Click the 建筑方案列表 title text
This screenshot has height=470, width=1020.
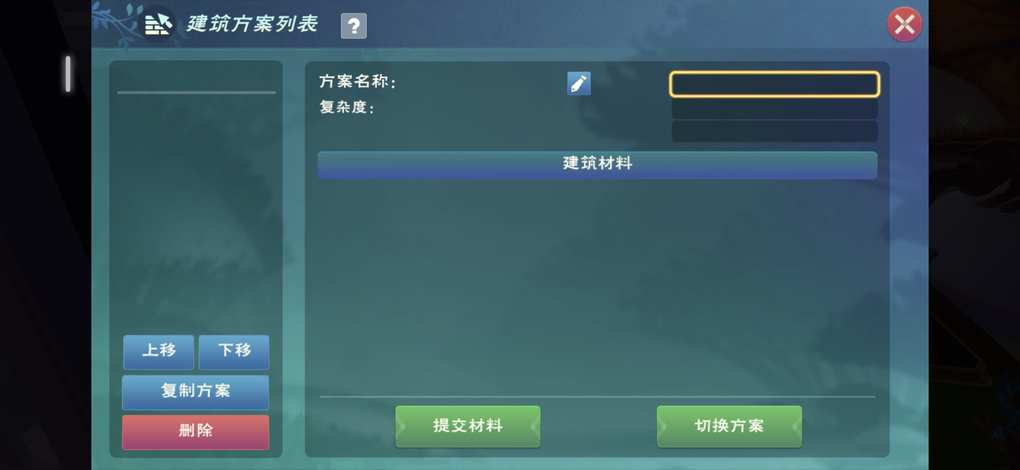click(252, 25)
